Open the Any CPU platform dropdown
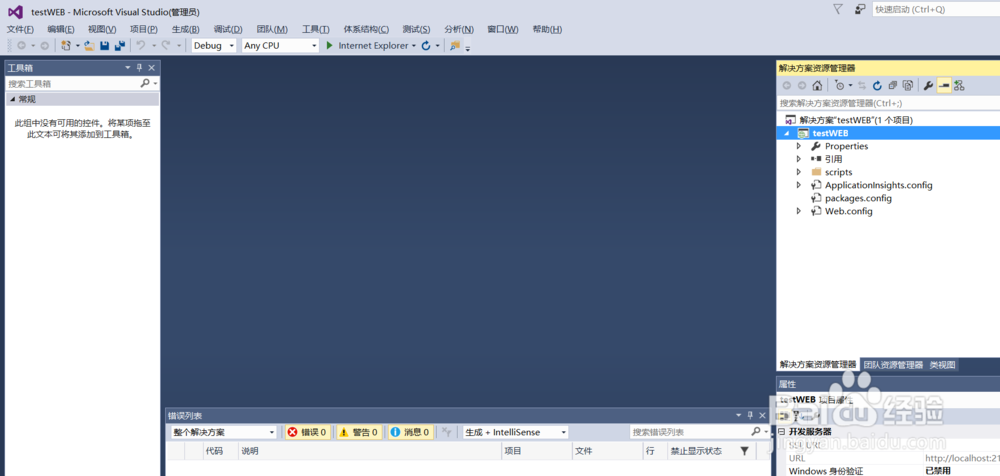Screen dimensions: 1000x476 tap(281, 45)
